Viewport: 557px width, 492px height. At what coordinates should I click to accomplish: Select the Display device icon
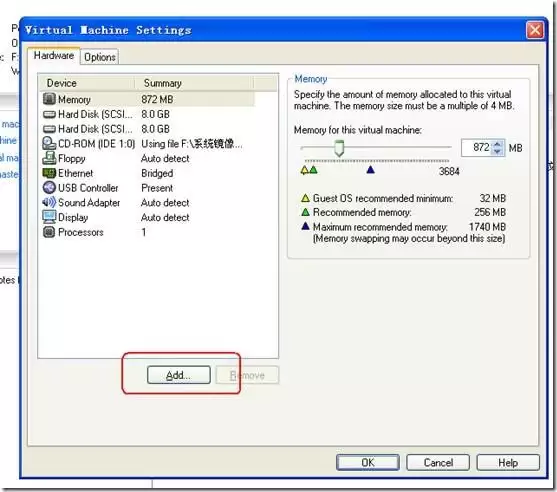(49, 217)
